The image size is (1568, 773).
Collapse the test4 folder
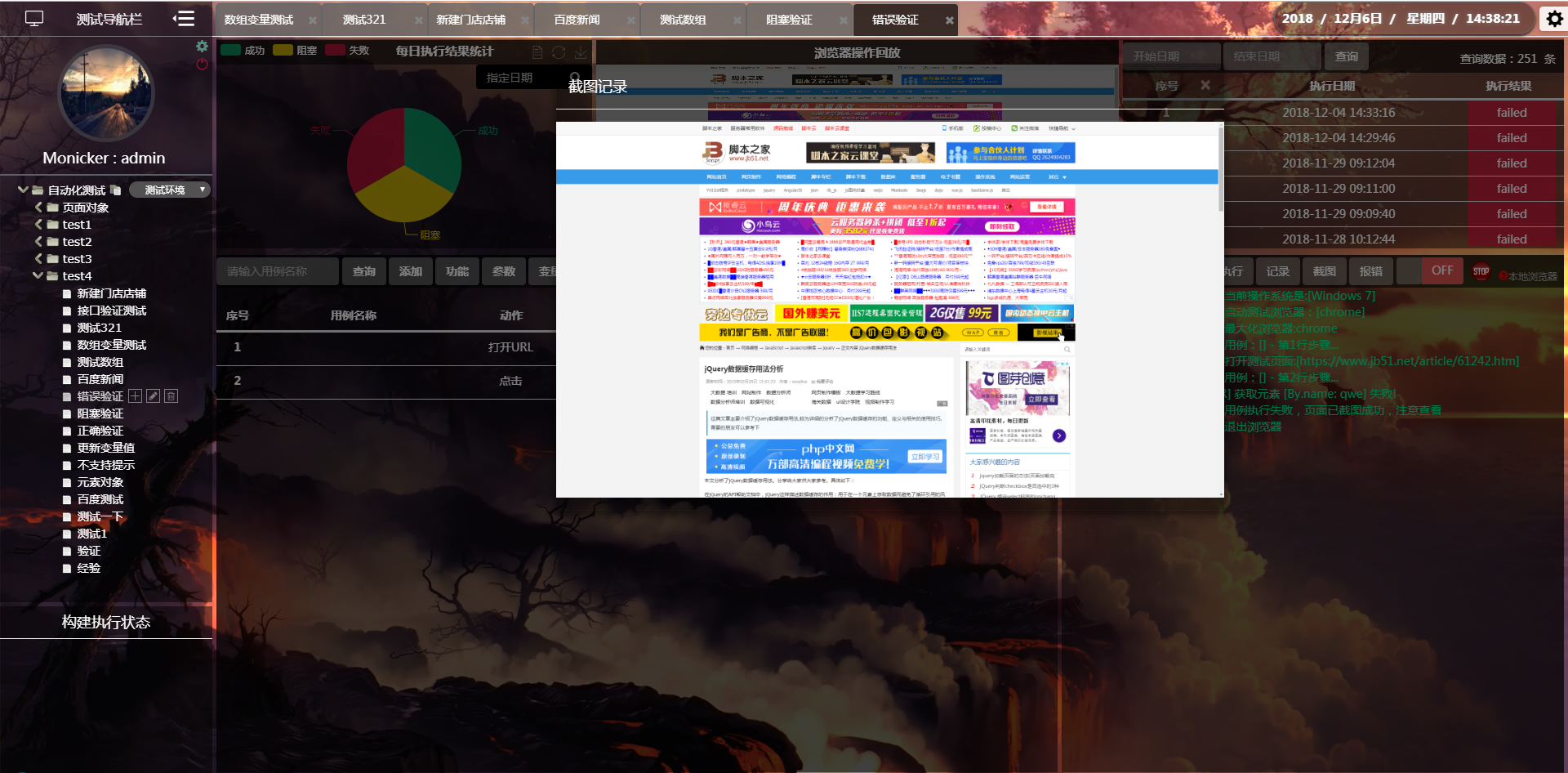(x=38, y=276)
